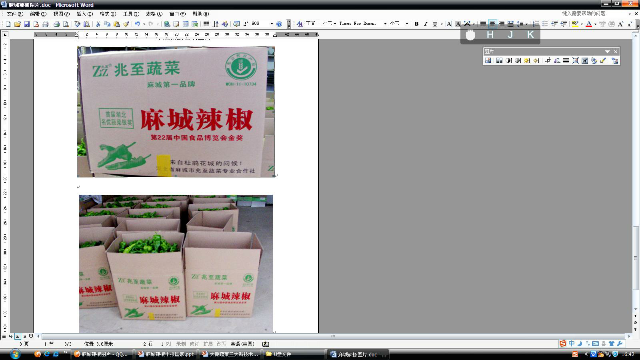Open a file using the folder icon
The height and width of the screenshot is (360, 640).
coord(18,24)
